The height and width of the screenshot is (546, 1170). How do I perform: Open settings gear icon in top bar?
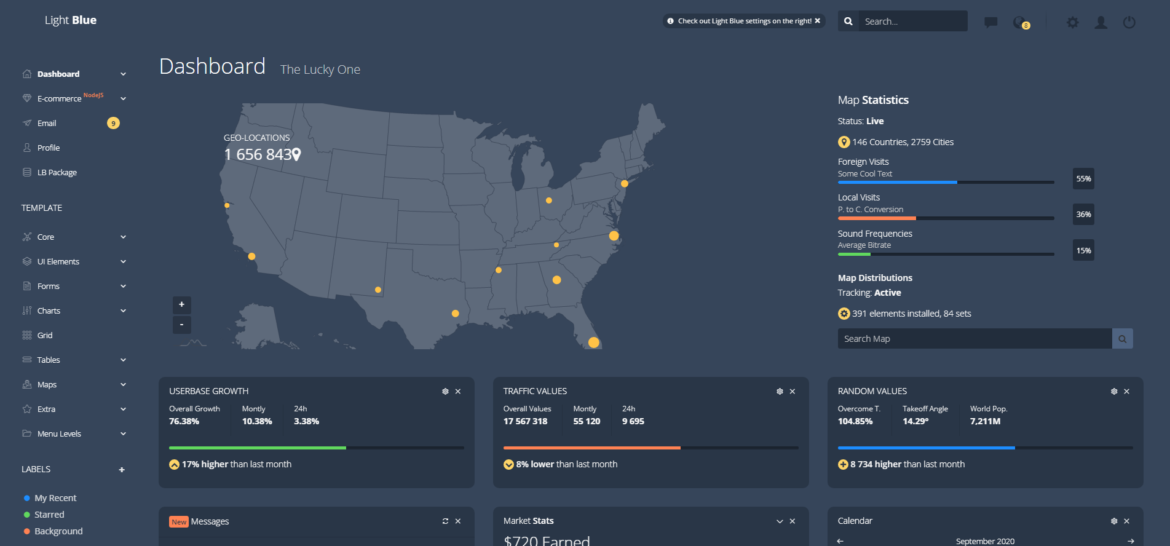pyautogui.click(x=1072, y=22)
